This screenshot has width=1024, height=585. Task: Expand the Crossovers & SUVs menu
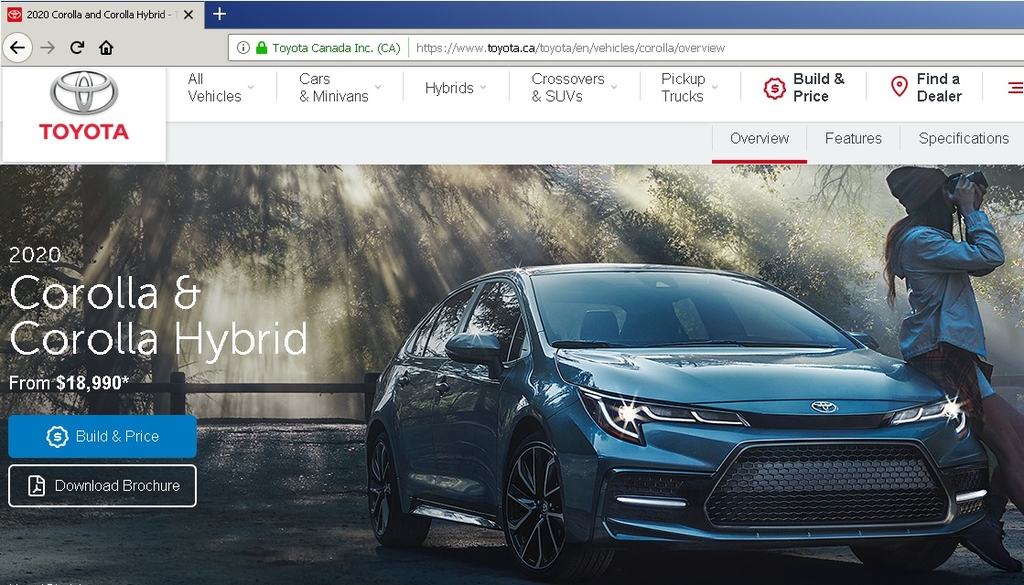pyautogui.click(x=573, y=87)
